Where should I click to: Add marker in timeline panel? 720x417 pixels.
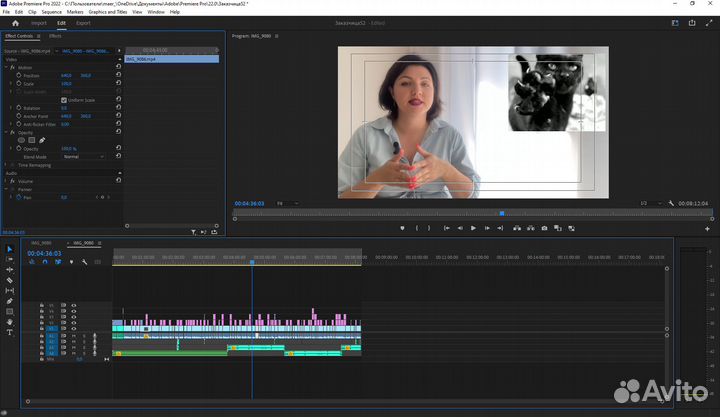[x=71, y=262]
